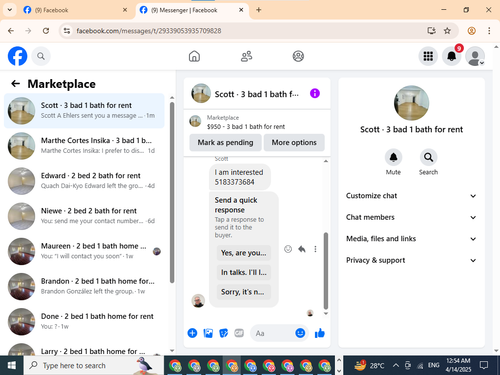Expand the Privacy & support section
This screenshot has height=375, width=500.
(x=411, y=260)
